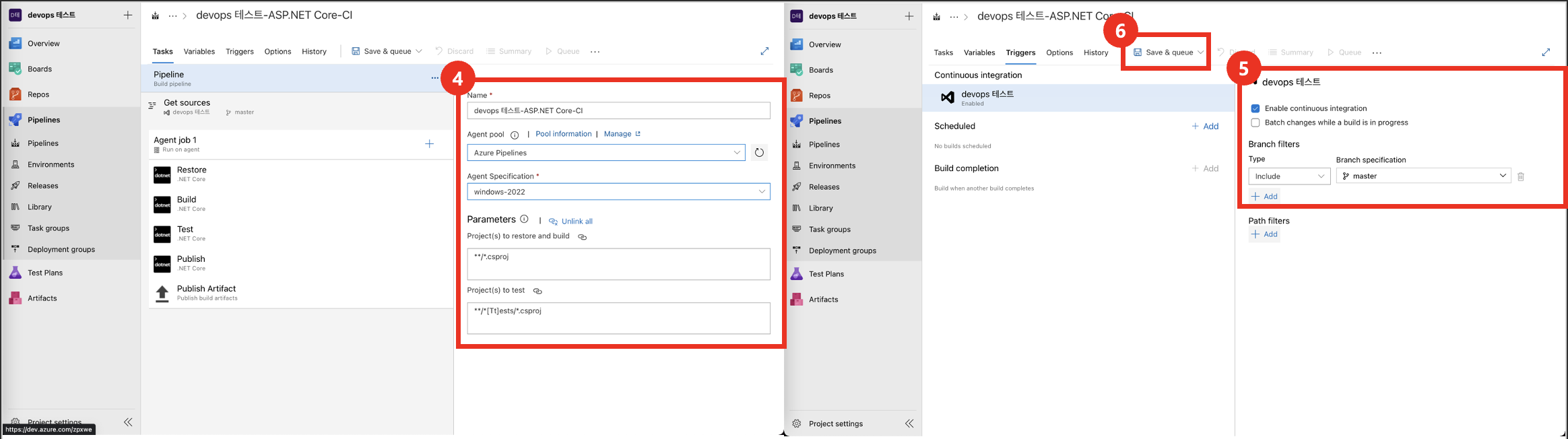Toggle full screen in the left window editor
The width and height of the screenshot is (1568, 439).
point(764,51)
